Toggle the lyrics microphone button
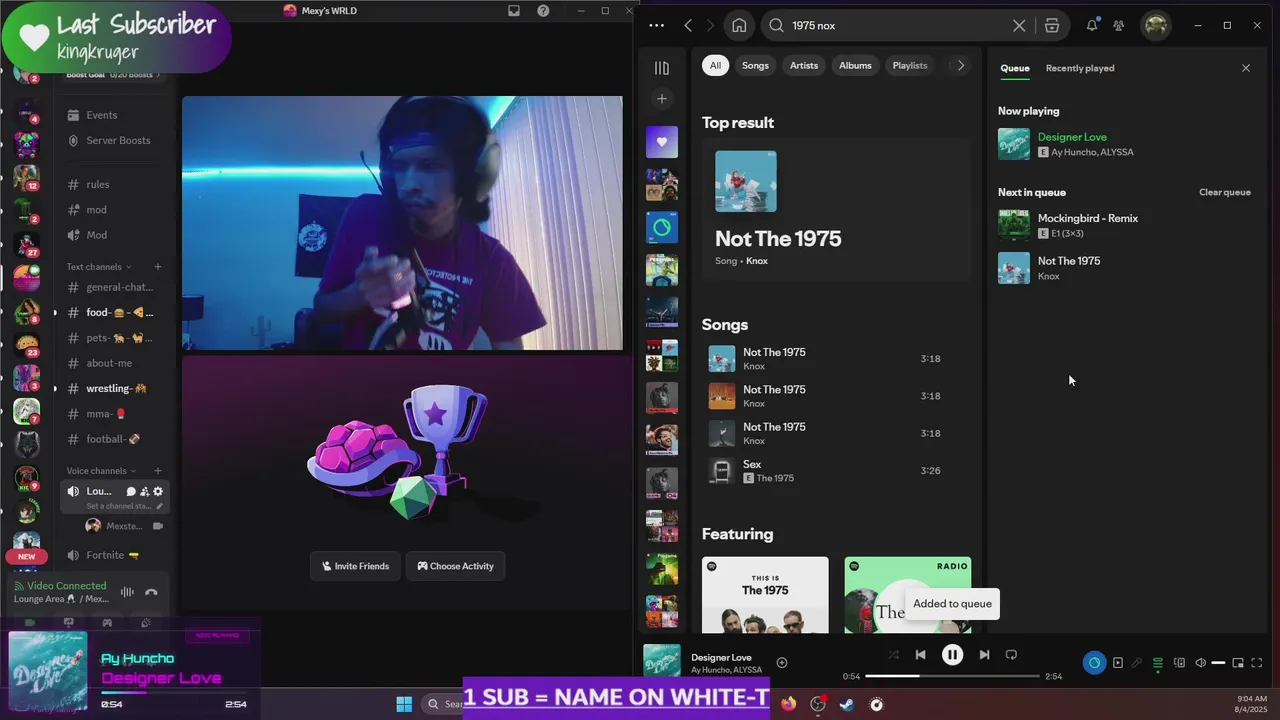Screen dimensions: 1280x720 (1137, 663)
